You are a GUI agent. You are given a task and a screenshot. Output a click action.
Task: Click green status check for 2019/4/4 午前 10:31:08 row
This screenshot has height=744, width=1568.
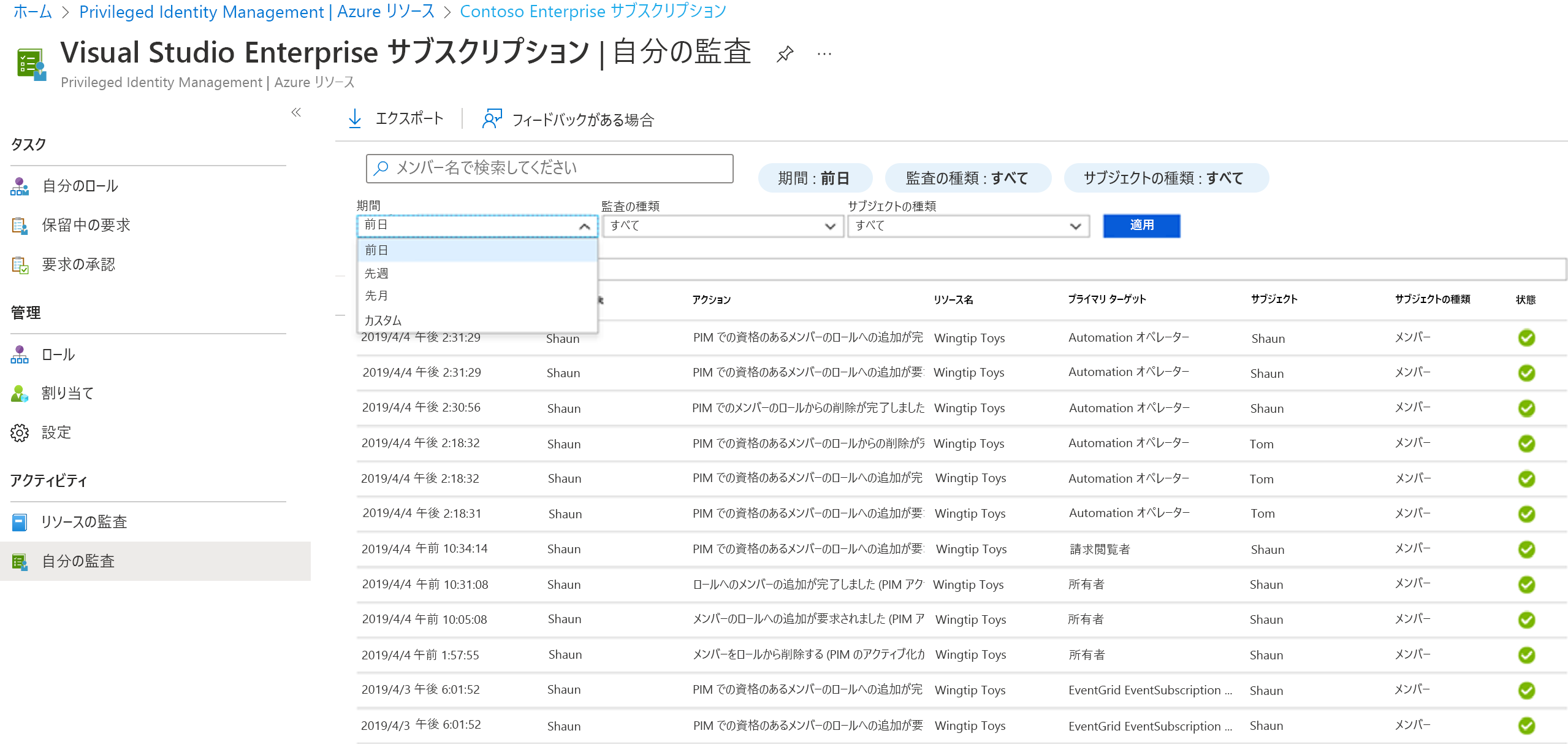coord(1526,585)
